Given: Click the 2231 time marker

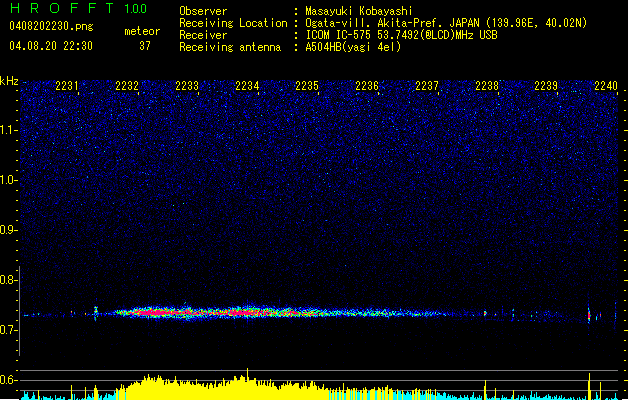Looking at the screenshot, I should [x=67, y=86].
